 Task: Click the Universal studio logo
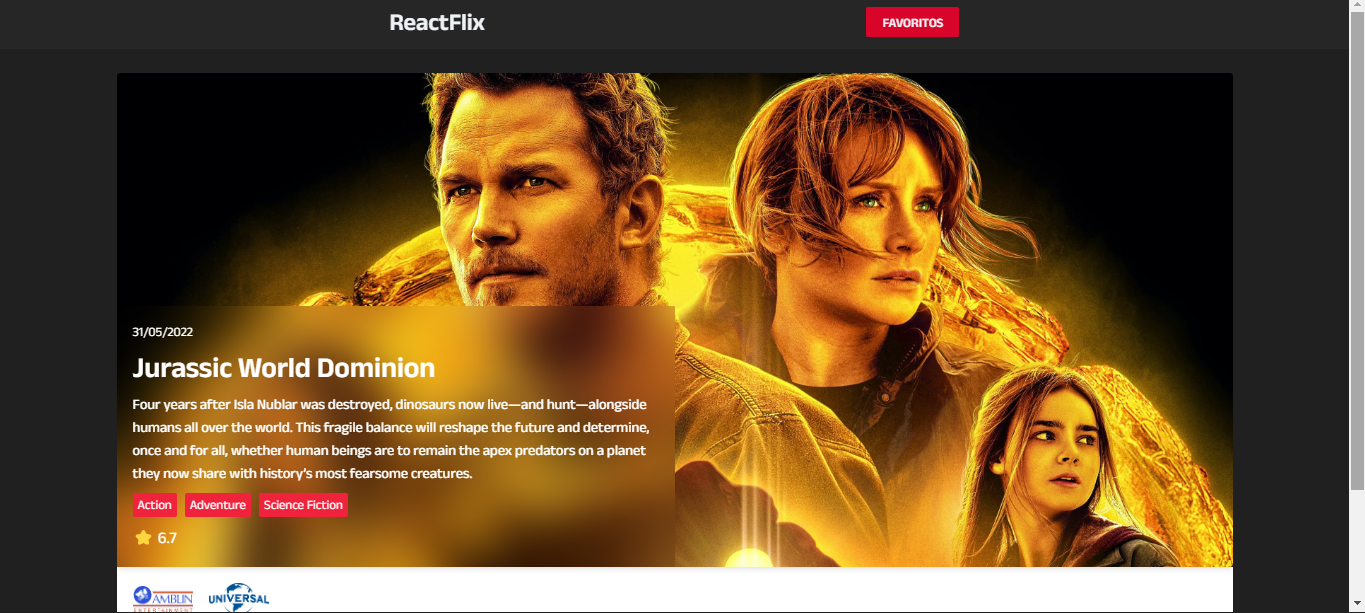239,598
